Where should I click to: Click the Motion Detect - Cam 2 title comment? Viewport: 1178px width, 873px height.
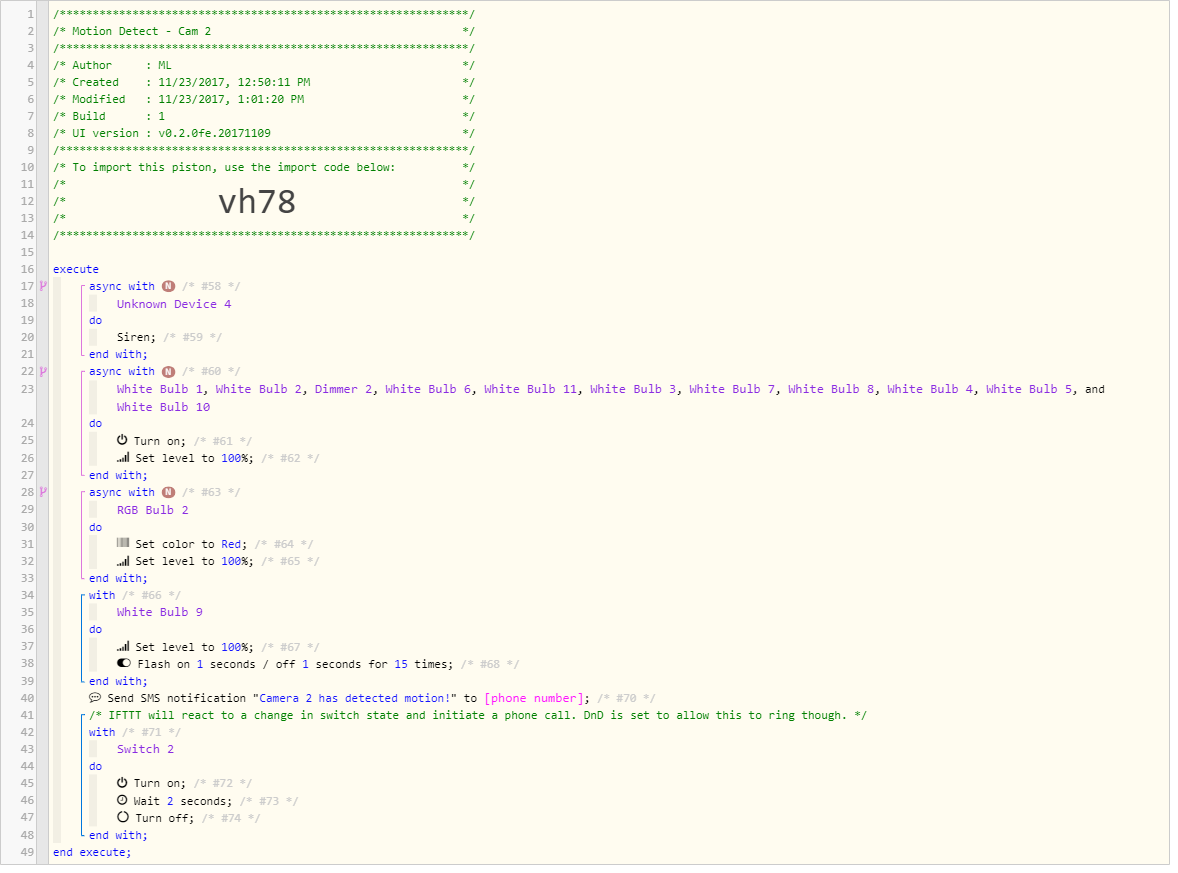141,31
